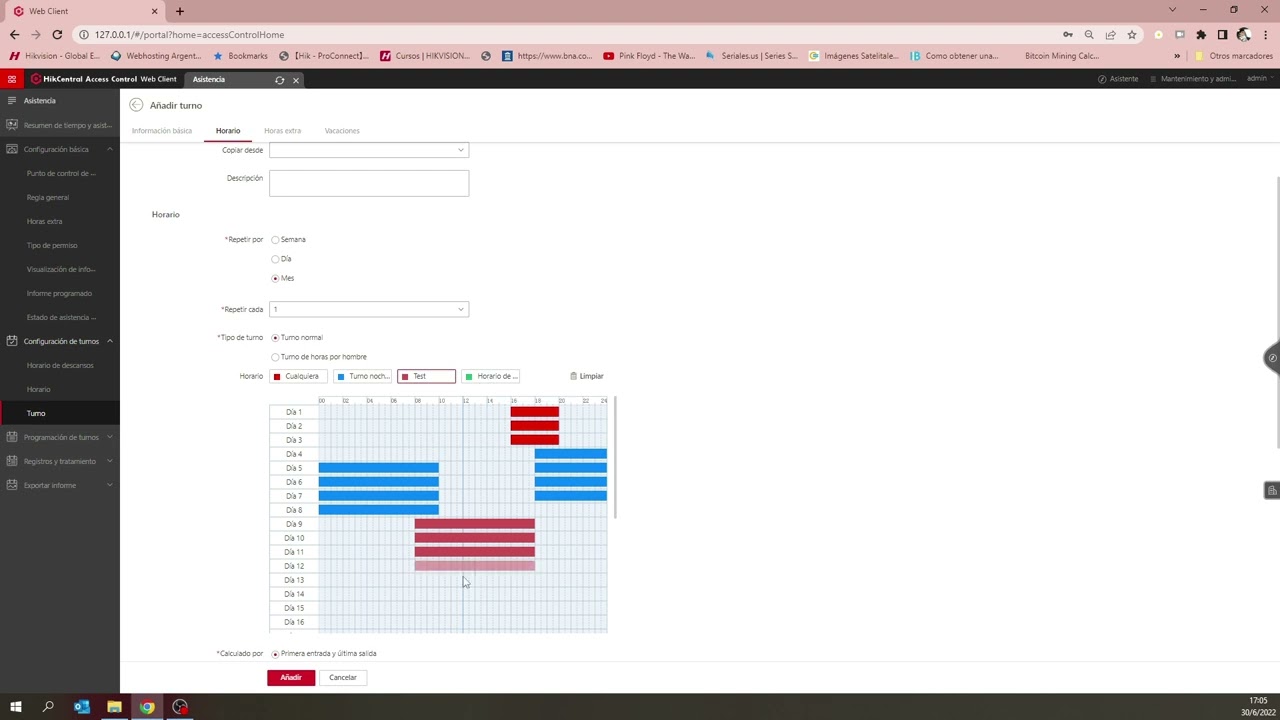1280x720 pixels.
Task: Open the Windows Start menu
Action: [x=16, y=707]
